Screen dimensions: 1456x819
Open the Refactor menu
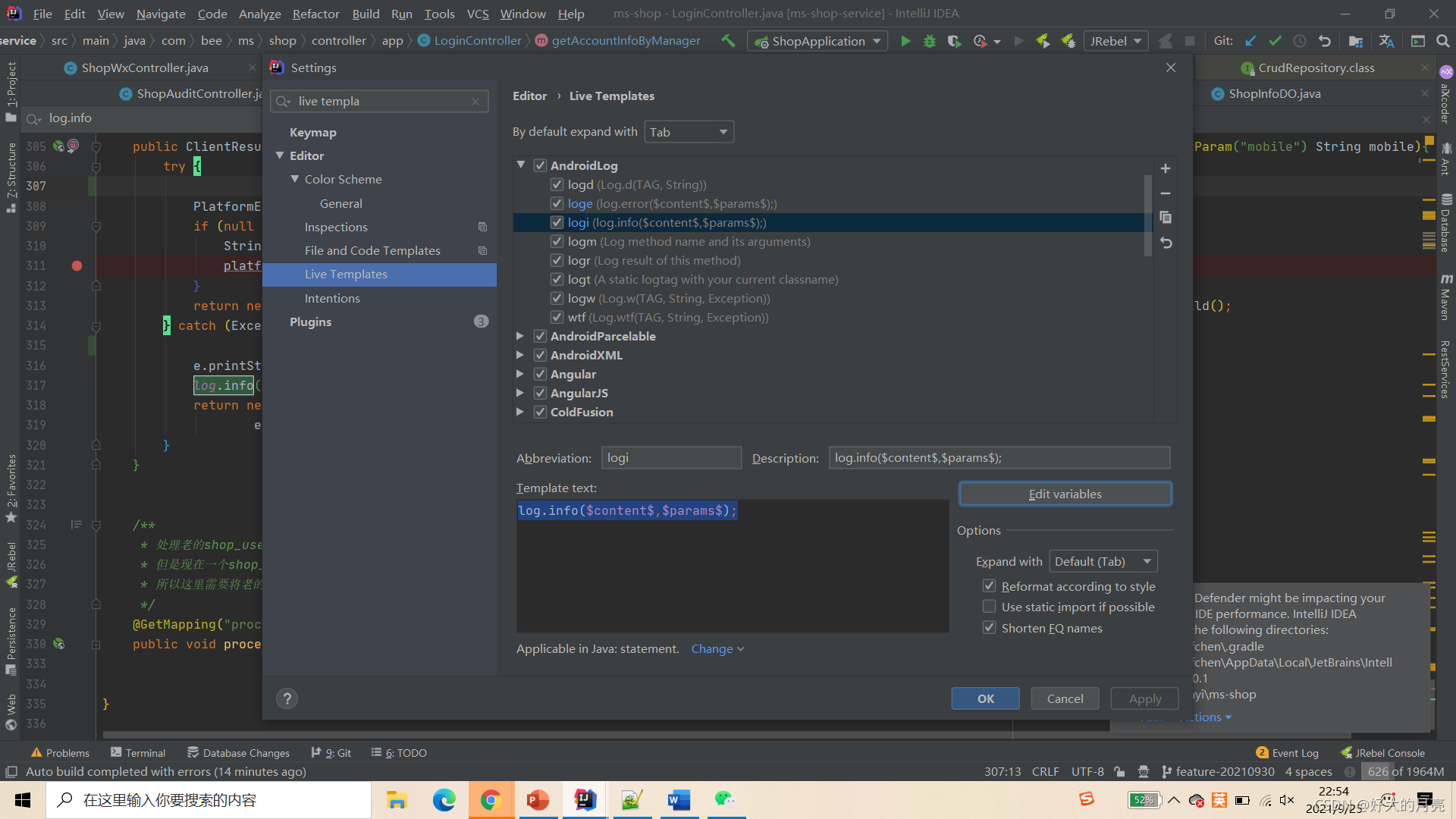point(315,14)
